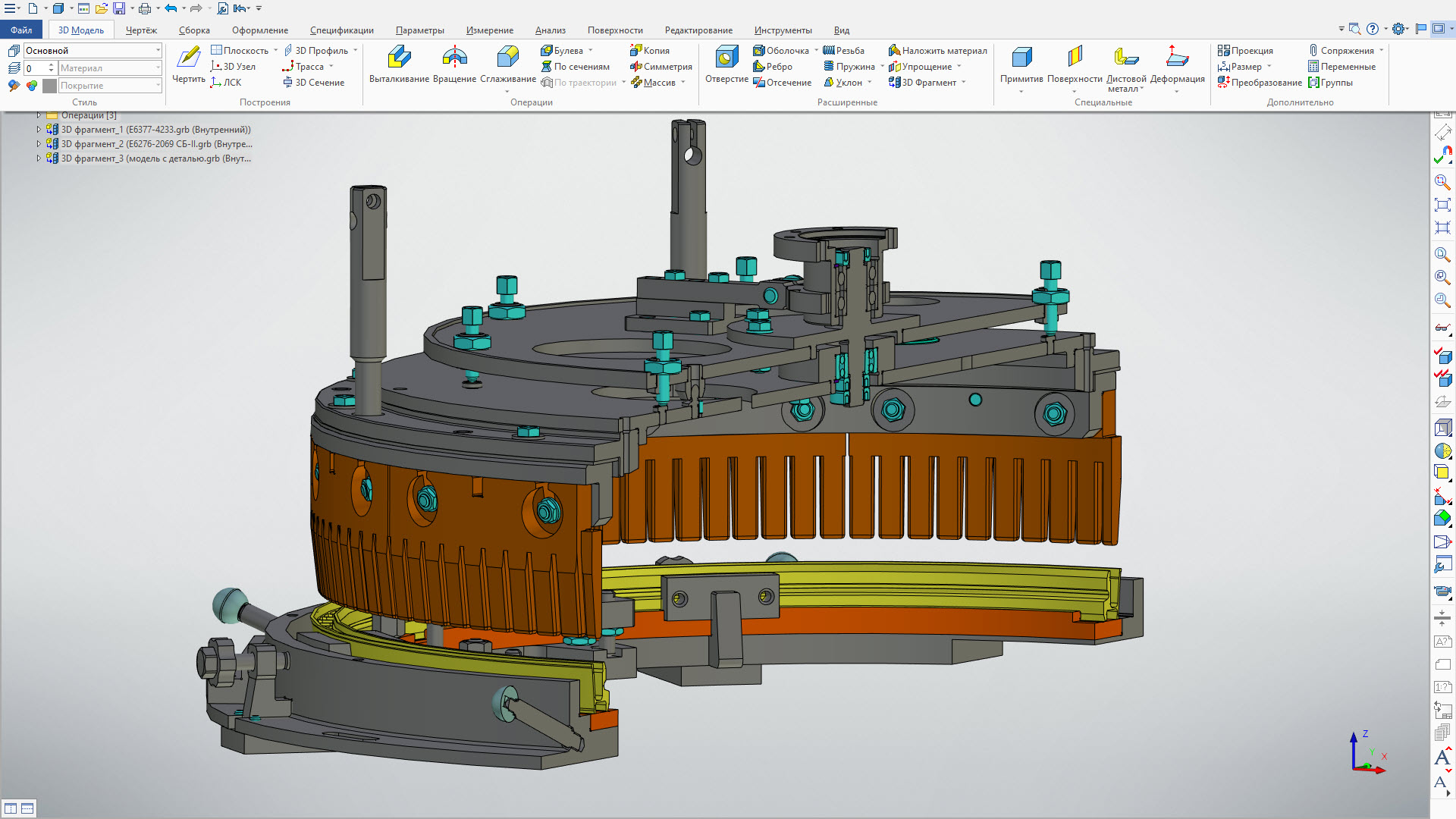Open the Файл menu
1456x819 pixels.
click(21, 30)
